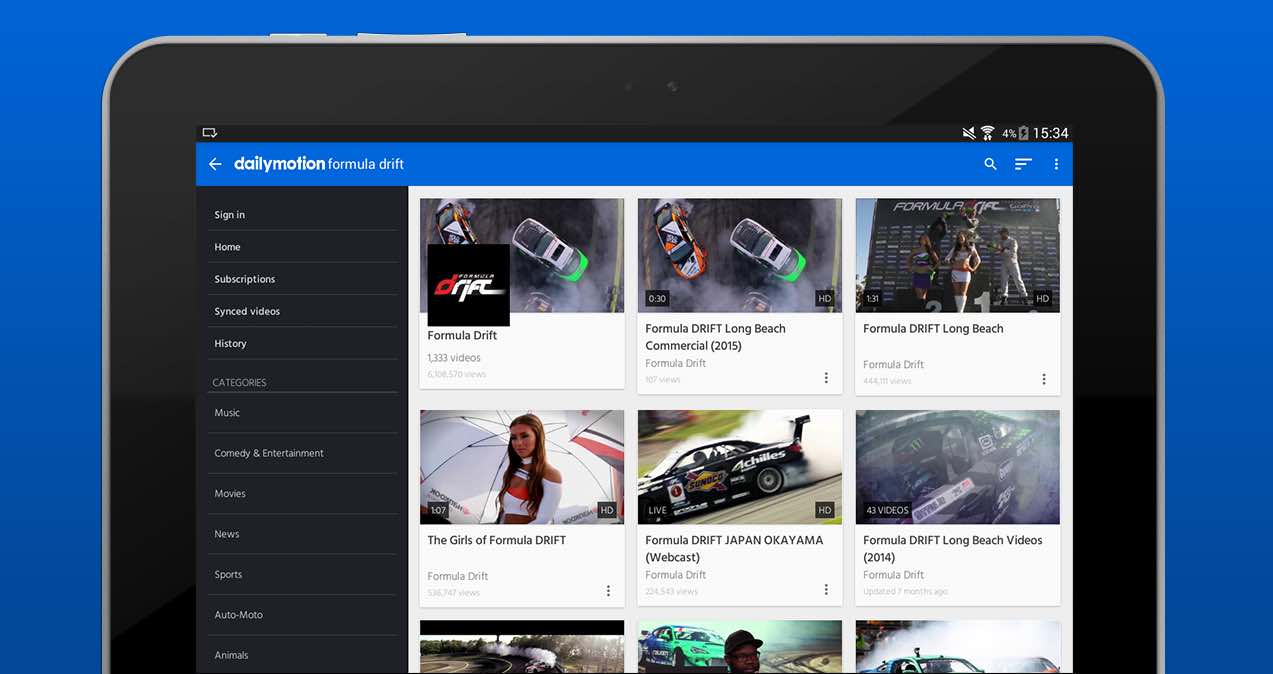Click the 536,747 views text
Image resolution: width=1273 pixels, height=674 pixels.
pos(454,593)
